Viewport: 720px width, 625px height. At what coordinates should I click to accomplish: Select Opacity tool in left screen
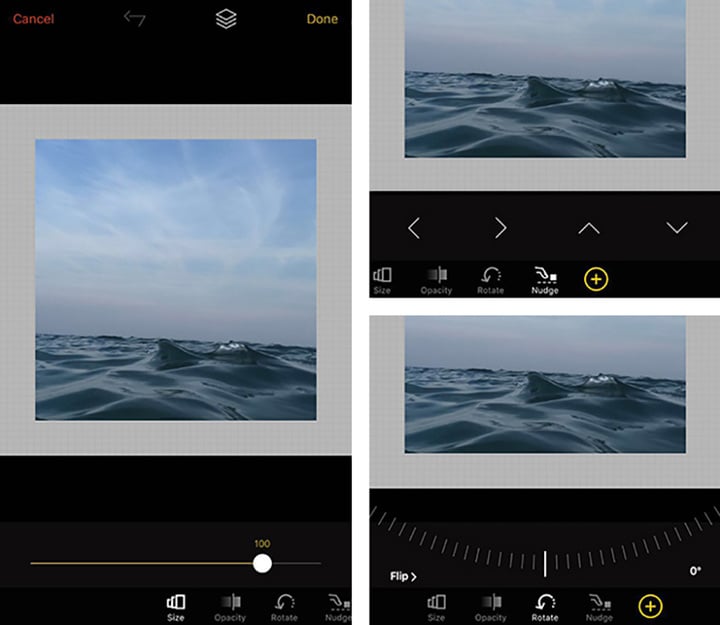pyautogui.click(x=230, y=608)
